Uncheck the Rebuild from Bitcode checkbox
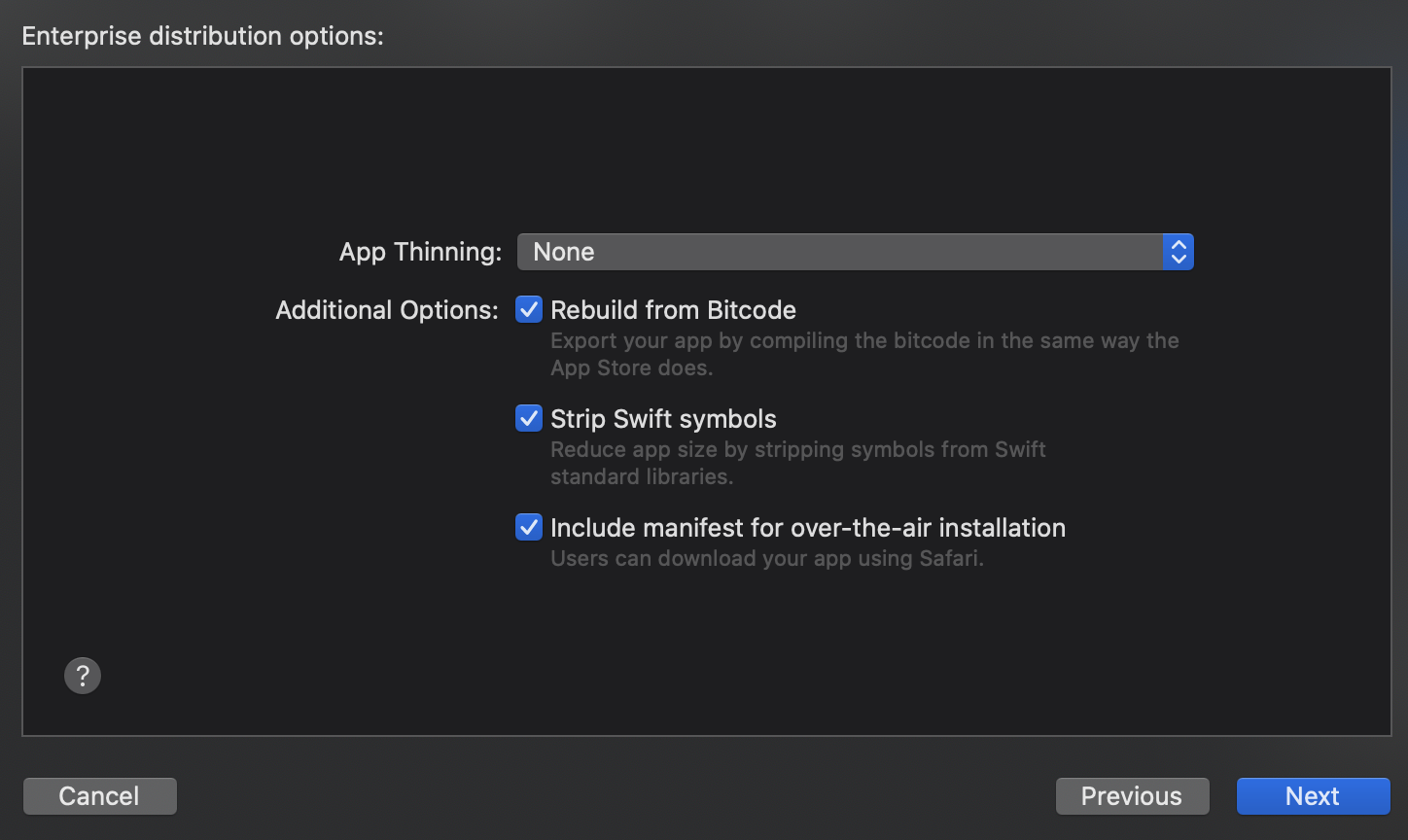Image resolution: width=1408 pixels, height=840 pixels. coord(529,310)
